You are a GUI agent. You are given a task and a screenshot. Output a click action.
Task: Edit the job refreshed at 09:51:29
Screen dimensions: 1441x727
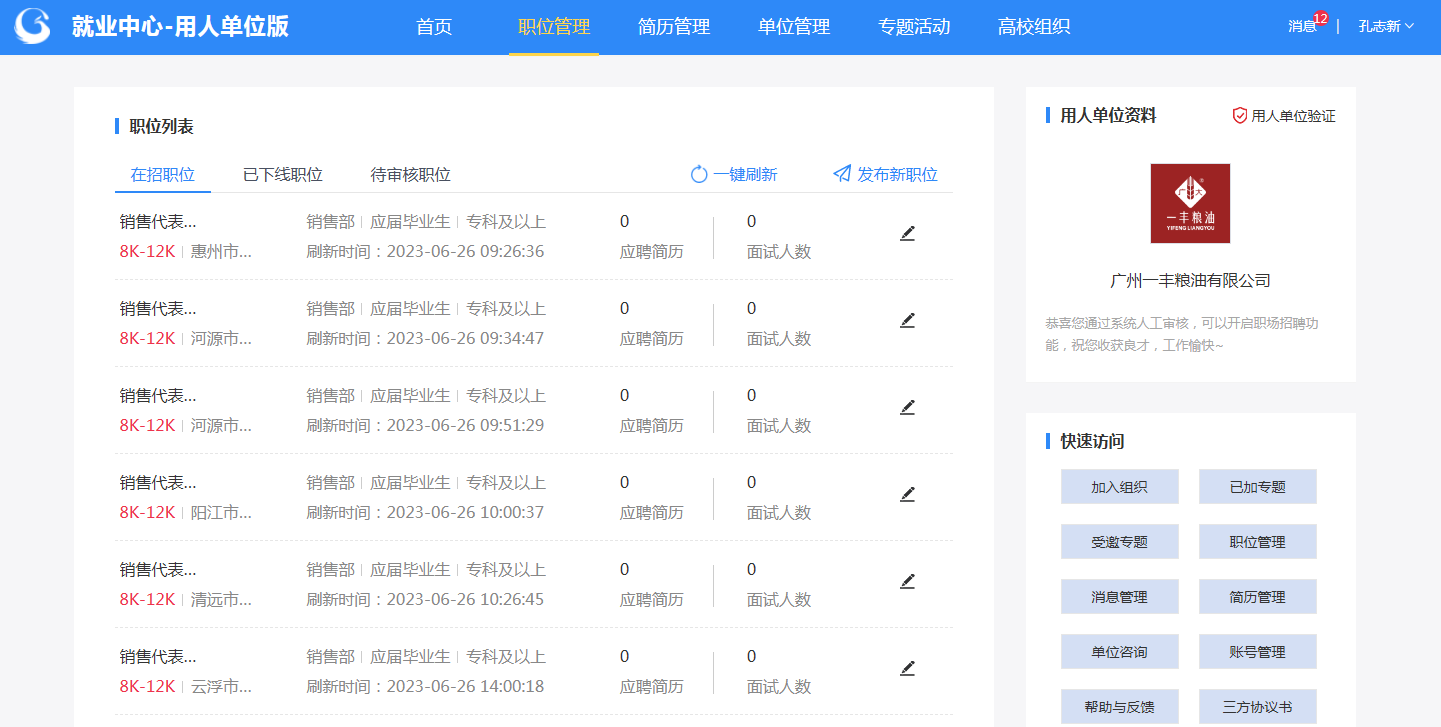907,408
